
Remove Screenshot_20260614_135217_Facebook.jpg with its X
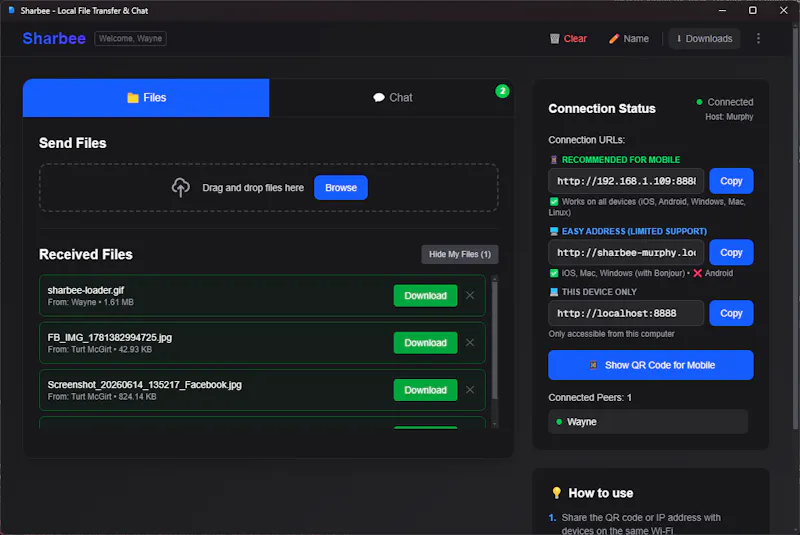[x=470, y=390]
